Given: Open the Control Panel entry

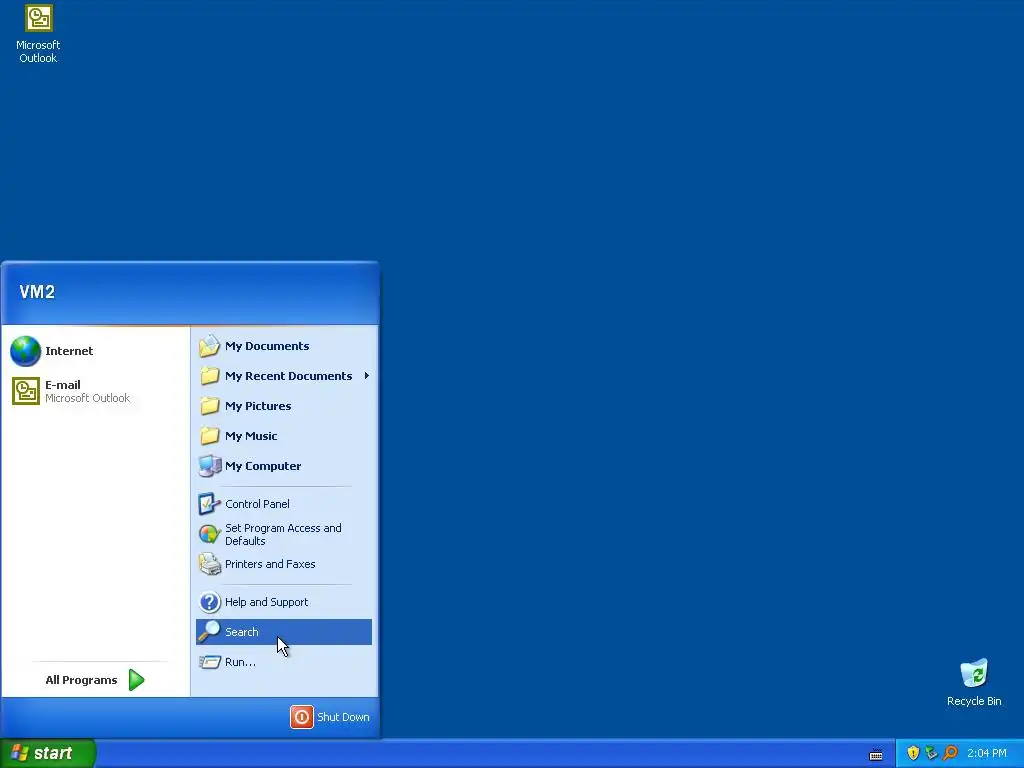Looking at the screenshot, I should (x=284, y=504).
